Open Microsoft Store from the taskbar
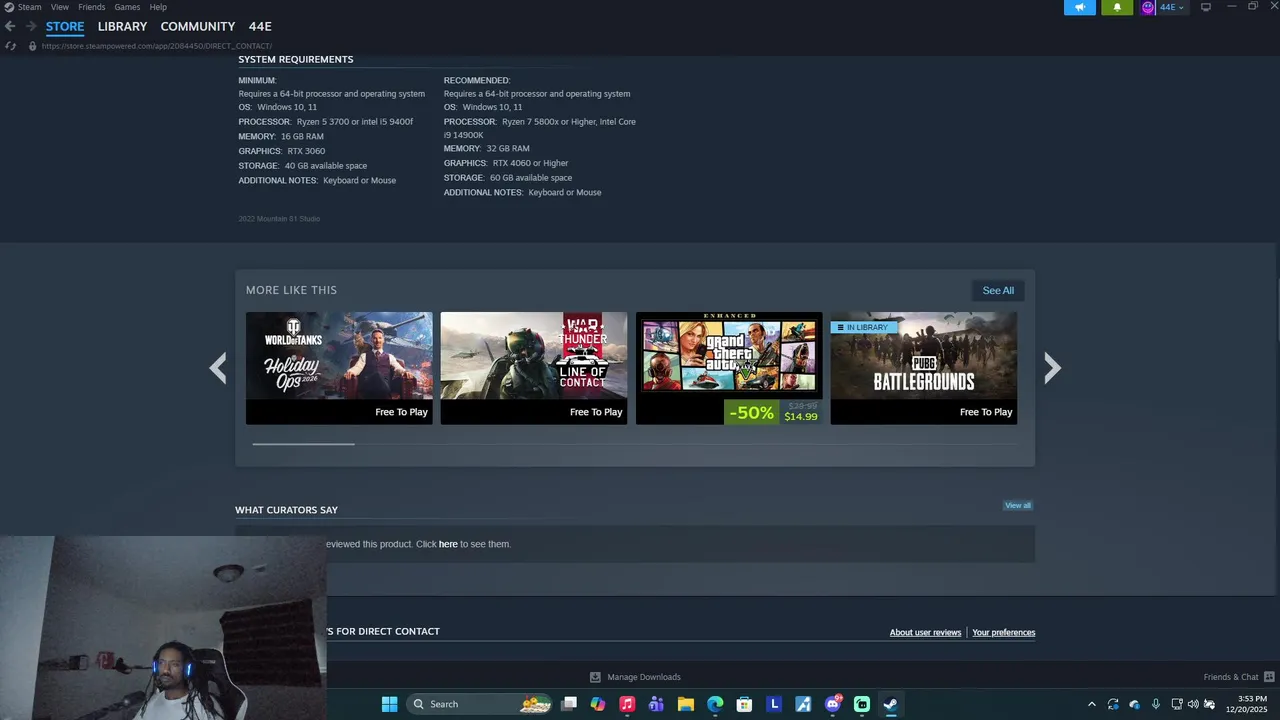The height and width of the screenshot is (720, 1280). click(x=744, y=704)
